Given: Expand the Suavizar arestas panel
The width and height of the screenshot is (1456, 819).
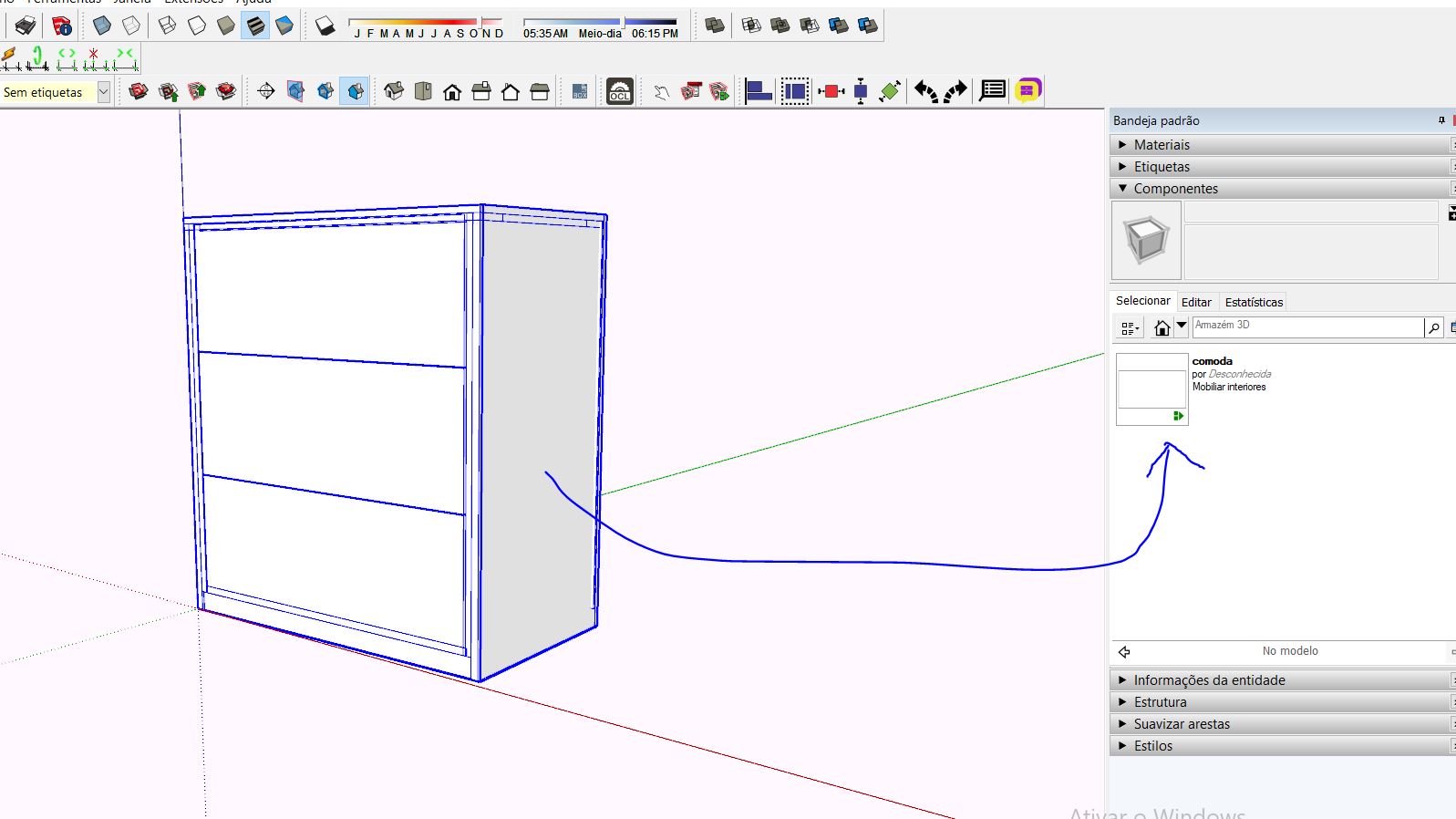Looking at the screenshot, I should pos(1282,723).
